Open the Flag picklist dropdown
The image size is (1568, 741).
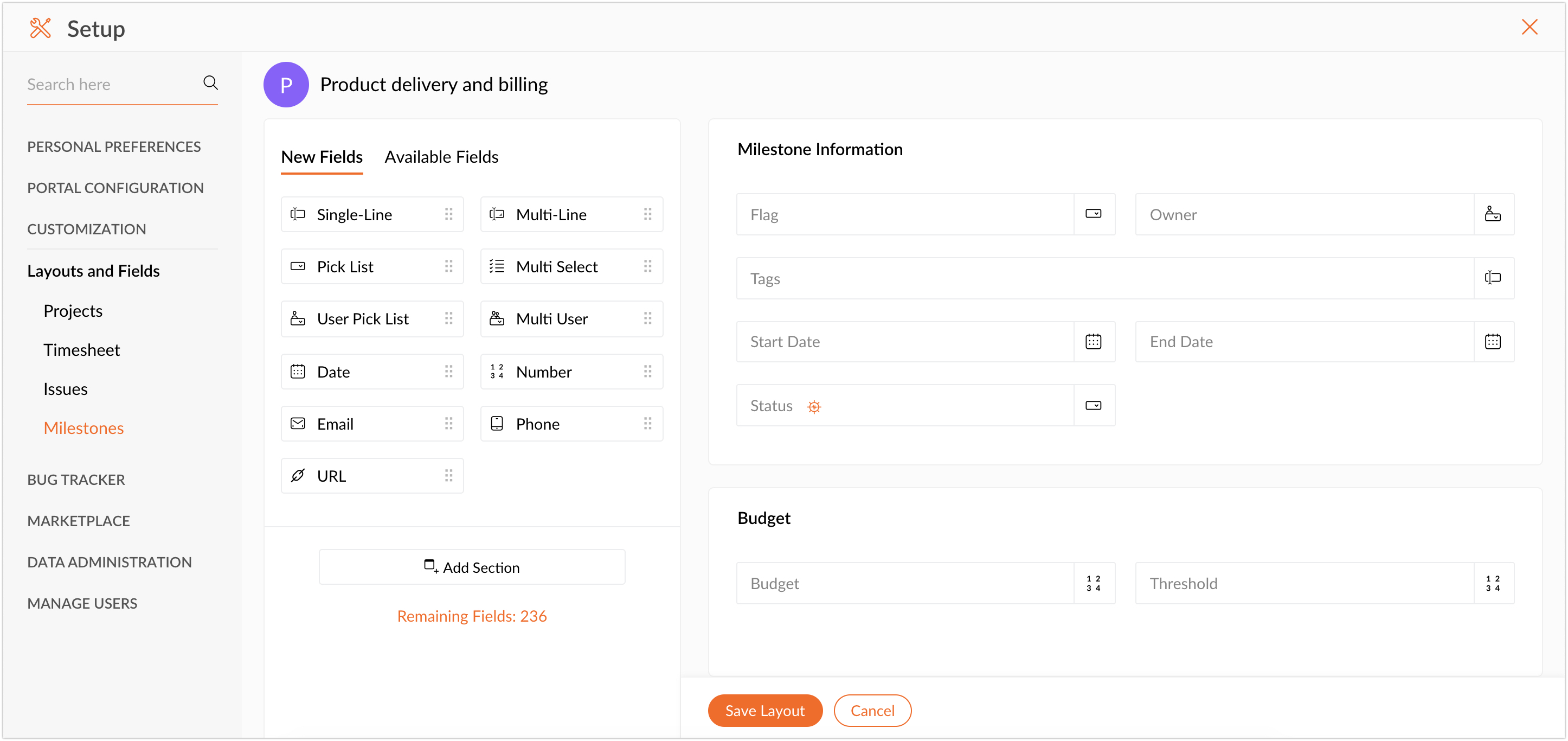[1093, 214]
